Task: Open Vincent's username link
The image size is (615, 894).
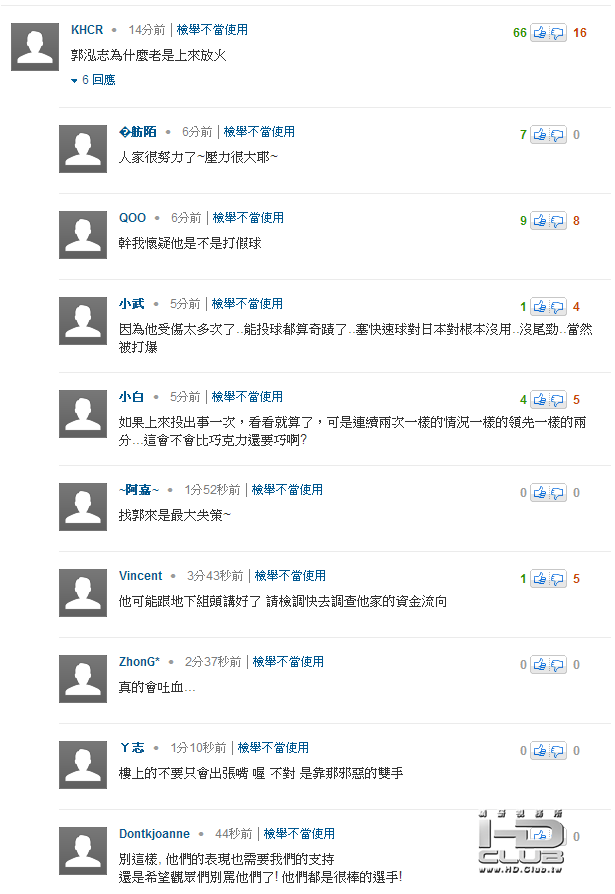Action: pyautogui.click(x=140, y=576)
